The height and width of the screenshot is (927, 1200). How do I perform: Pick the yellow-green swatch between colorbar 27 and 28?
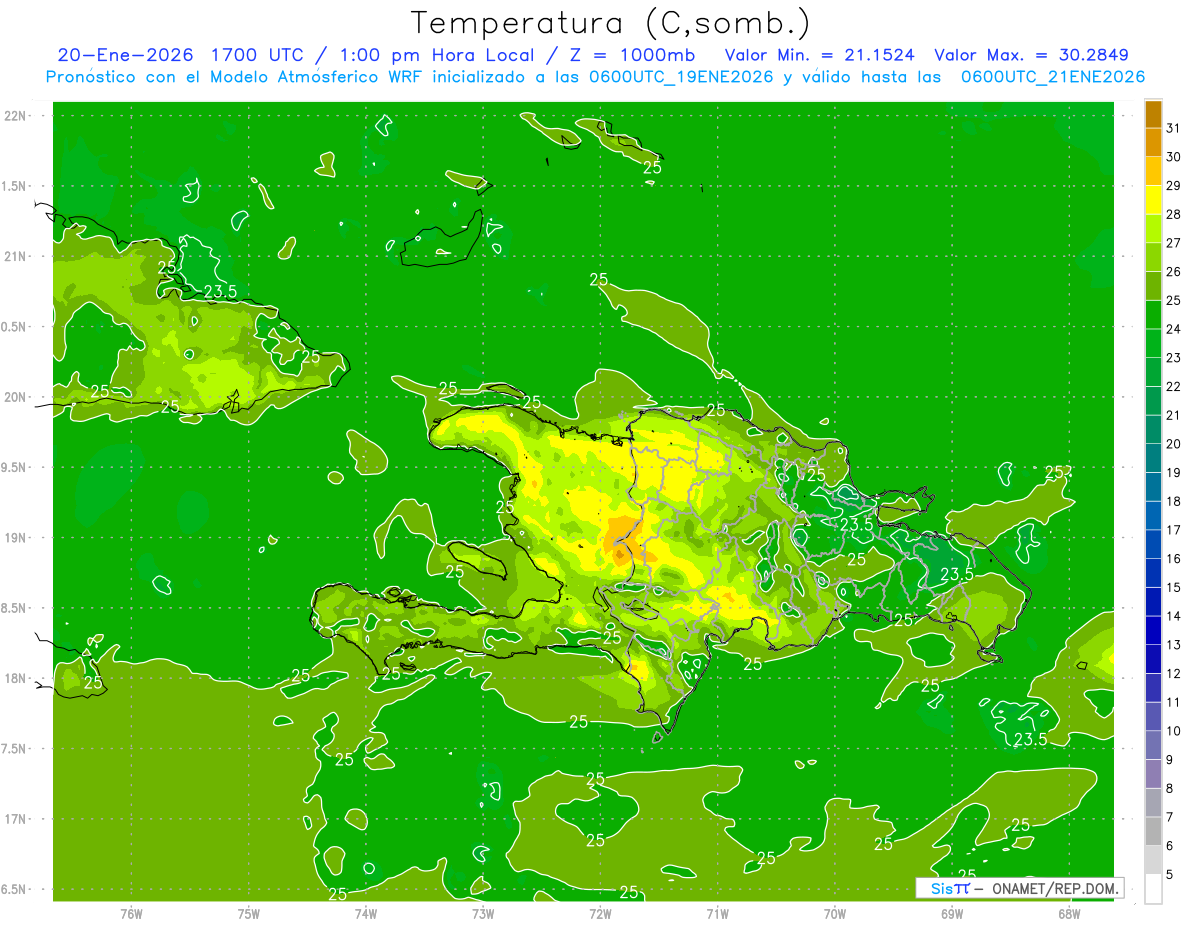[x=1153, y=229]
